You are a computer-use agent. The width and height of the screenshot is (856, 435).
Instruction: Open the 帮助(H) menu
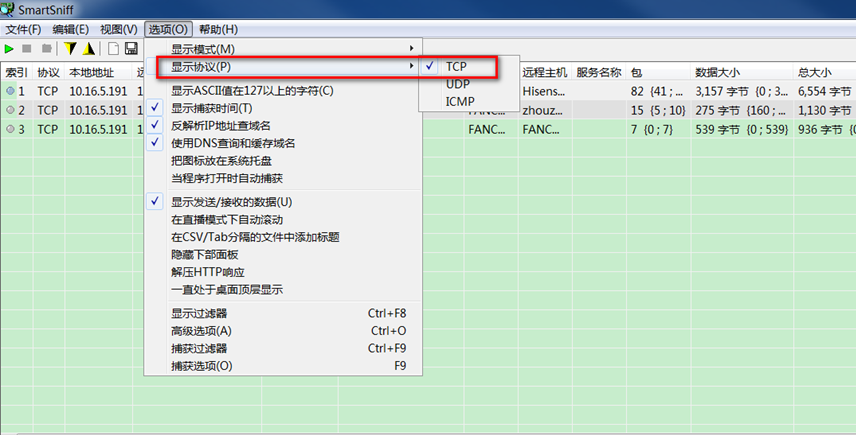pos(218,29)
